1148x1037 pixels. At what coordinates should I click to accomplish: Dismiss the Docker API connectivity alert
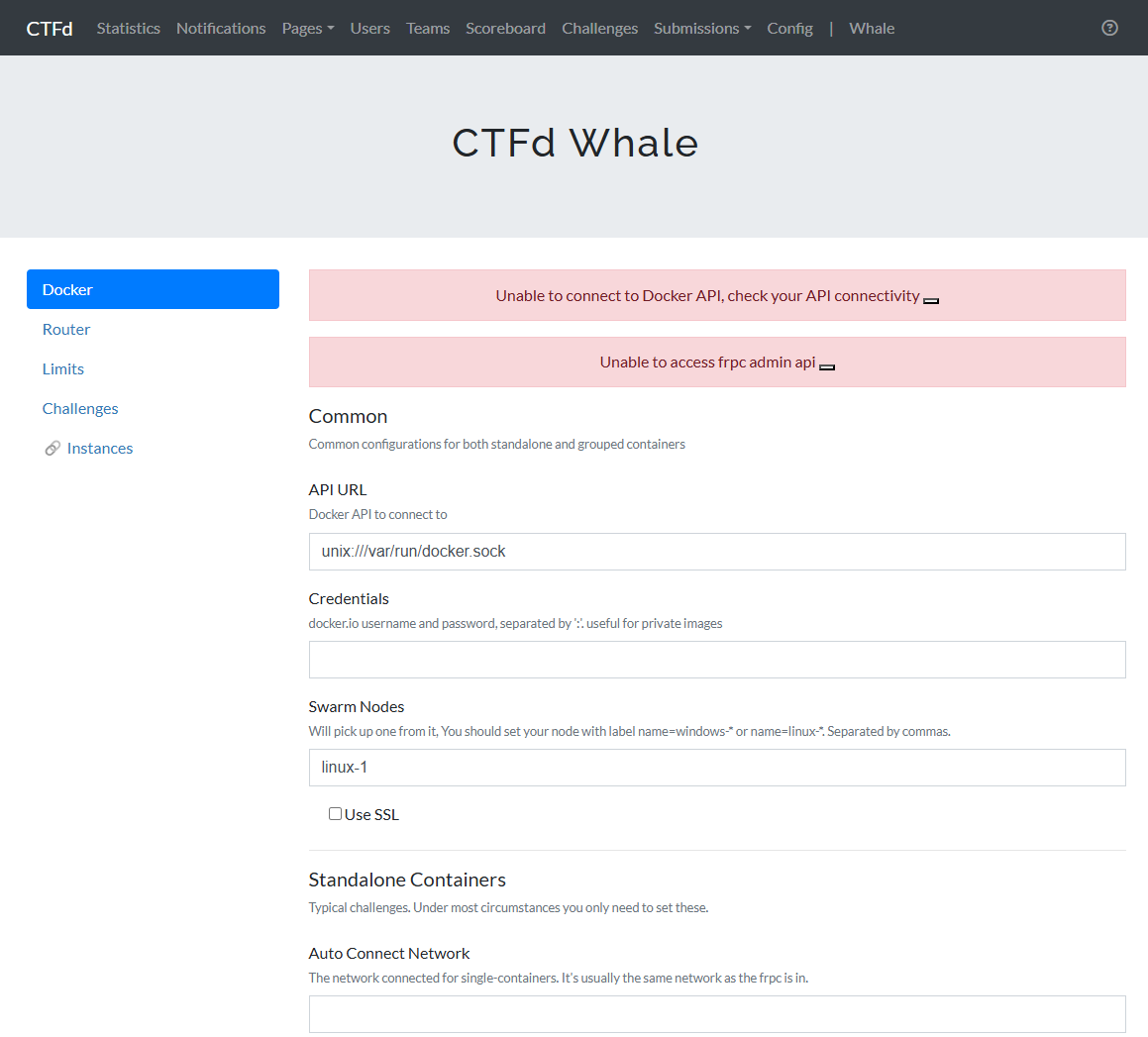(931, 300)
